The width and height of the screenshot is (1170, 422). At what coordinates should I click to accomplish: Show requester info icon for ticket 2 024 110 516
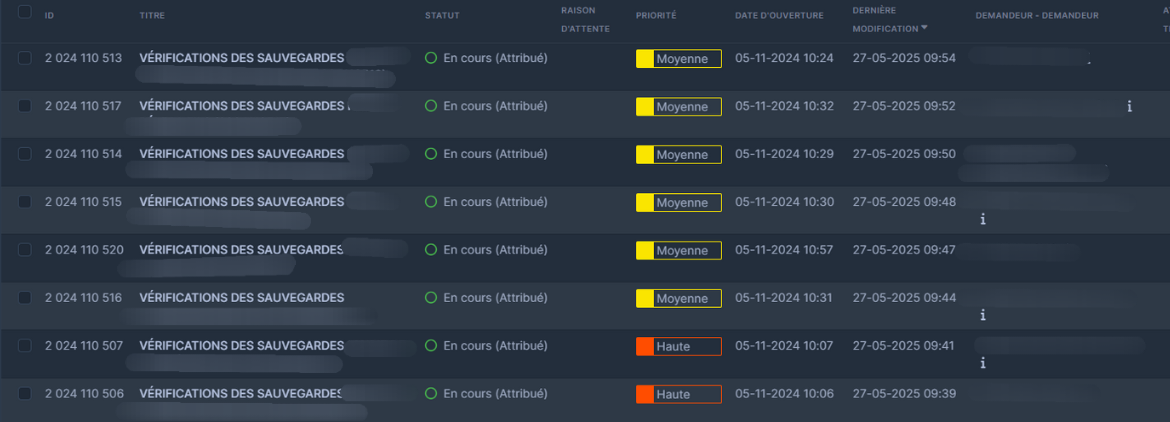pos(983,315)
